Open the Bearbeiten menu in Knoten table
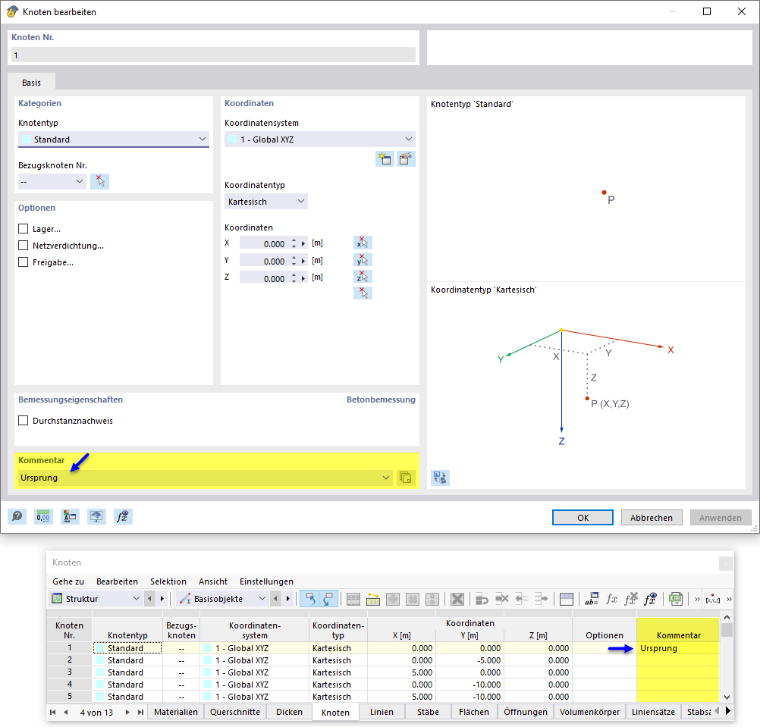The image size is (760, 727). coord(117,582)
